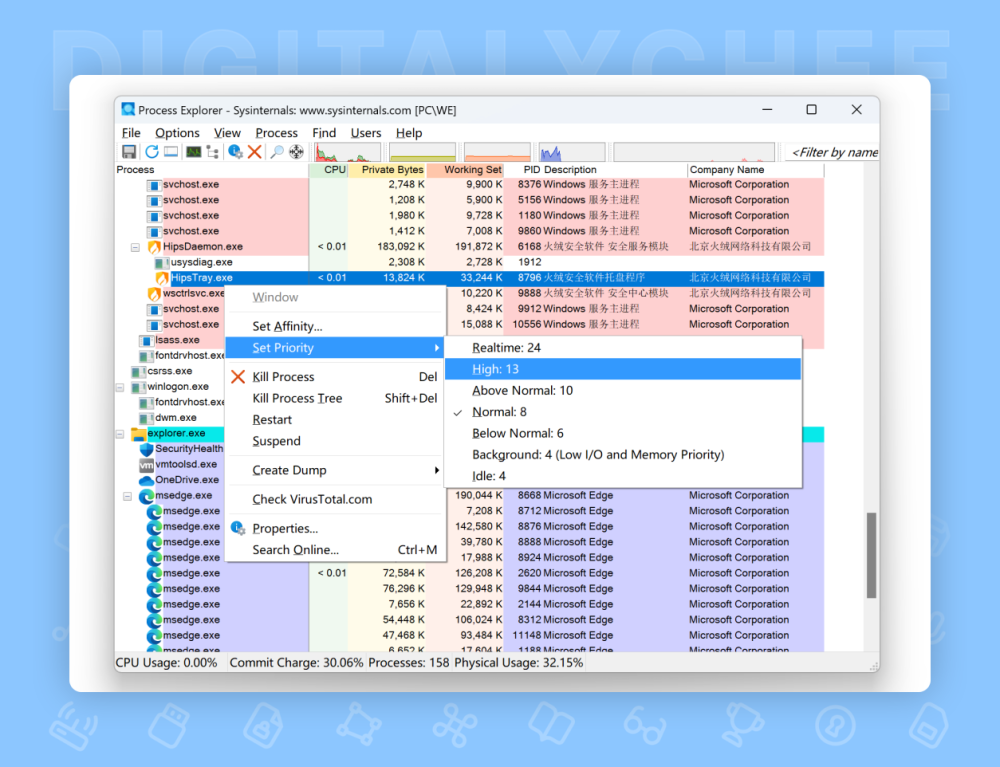Open the View menu
Image resolution: width=1000 pixels, height=767 pixels.
pyautogui.click(x=227, y=133)
